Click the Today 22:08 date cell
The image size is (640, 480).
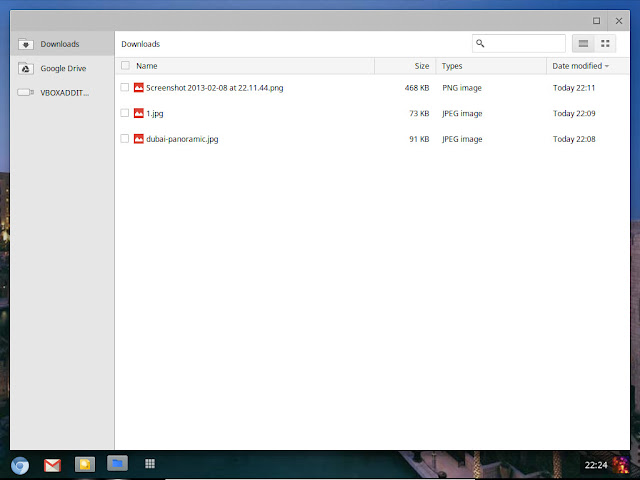[574, 139]
